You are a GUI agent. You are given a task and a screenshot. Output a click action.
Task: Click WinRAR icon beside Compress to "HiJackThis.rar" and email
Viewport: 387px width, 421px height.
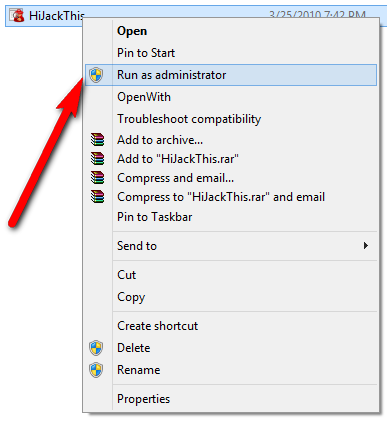pyautogui.click(x=97, y=197)
